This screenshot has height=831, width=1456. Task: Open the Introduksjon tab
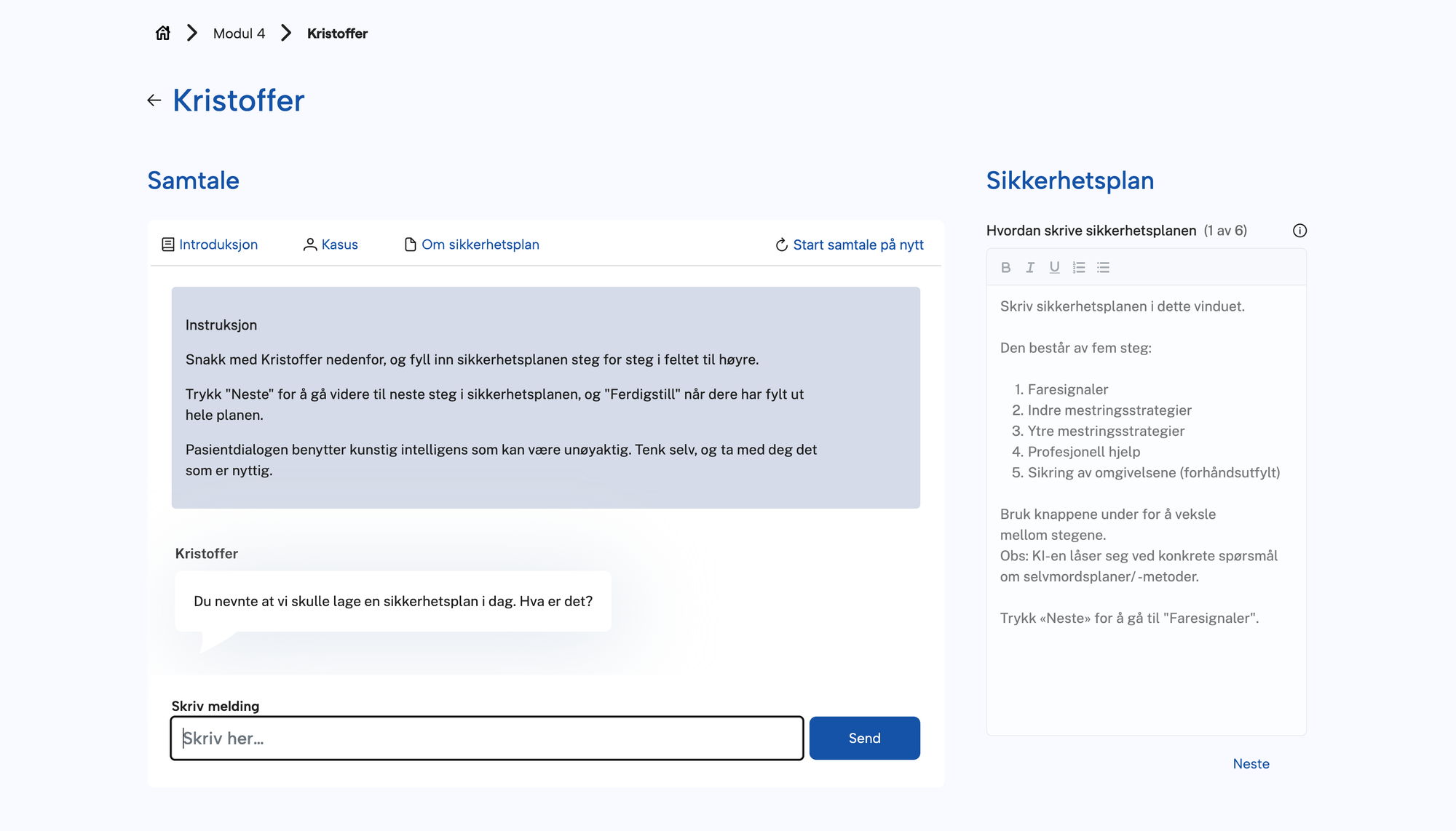tap(210, 244)
